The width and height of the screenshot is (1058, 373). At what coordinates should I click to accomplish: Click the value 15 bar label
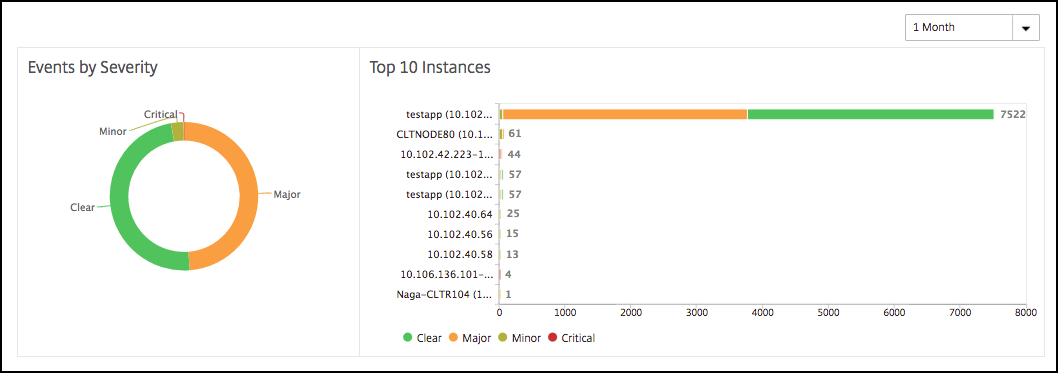(x=511, y=234)
